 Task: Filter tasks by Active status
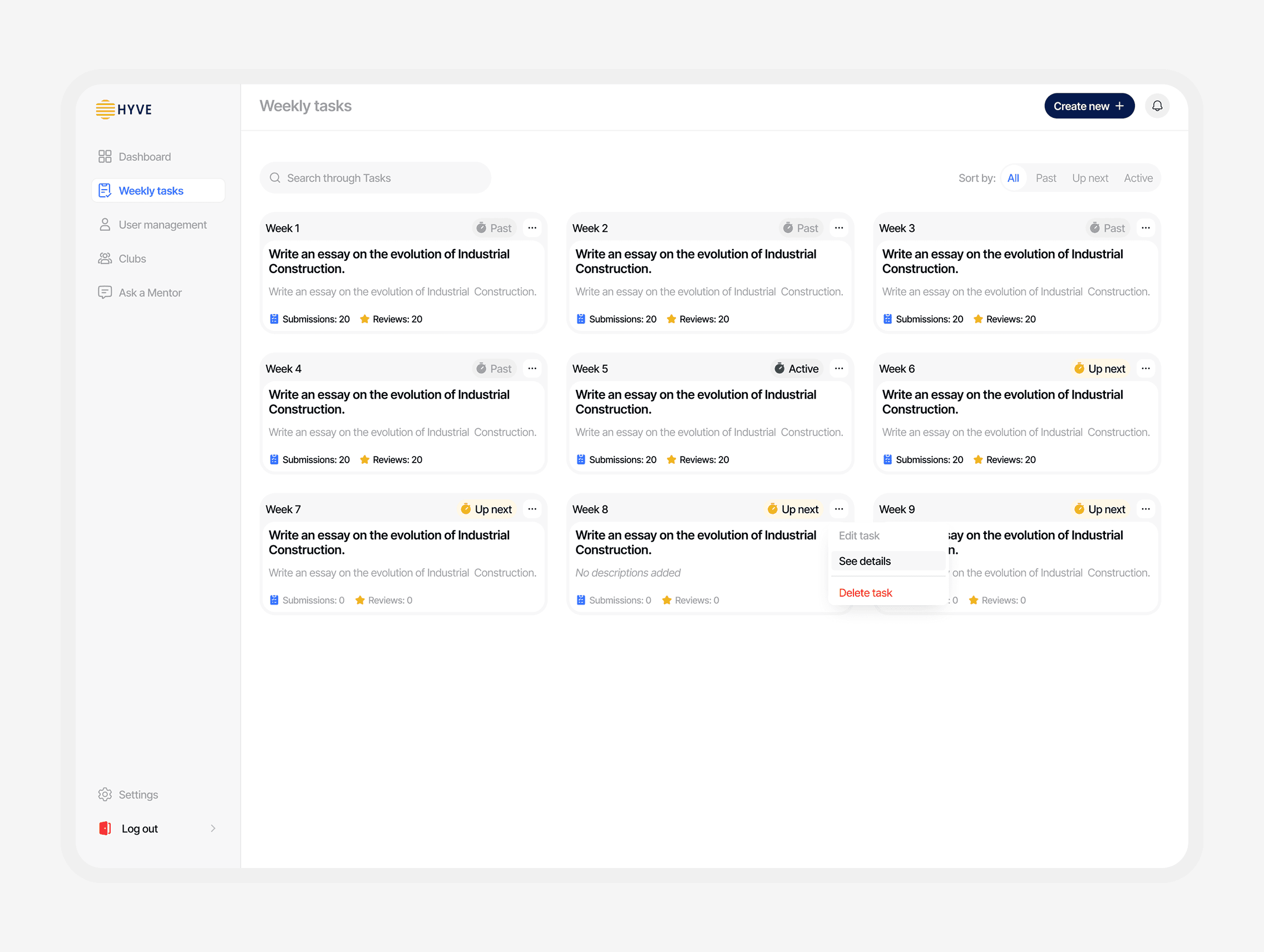[x=1138, y=177]
